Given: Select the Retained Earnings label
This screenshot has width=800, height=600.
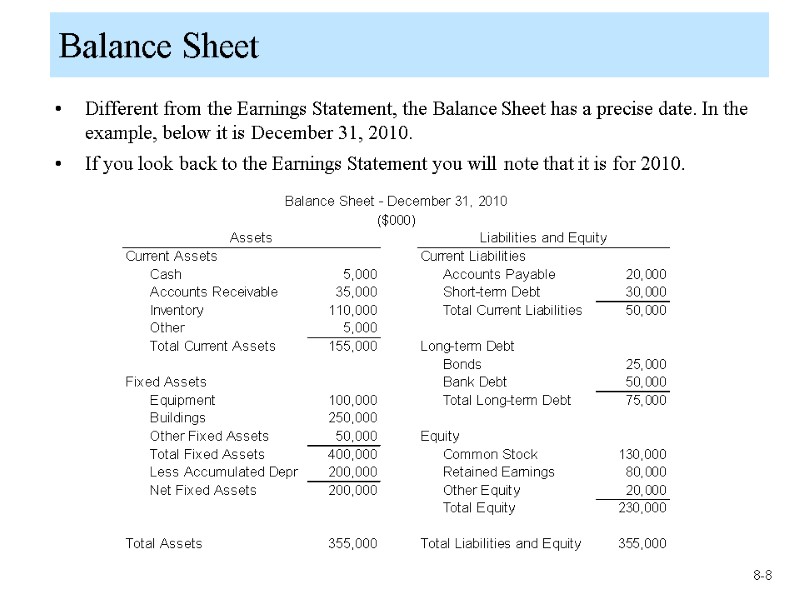Looking at the screenshot, I should 498,472.
